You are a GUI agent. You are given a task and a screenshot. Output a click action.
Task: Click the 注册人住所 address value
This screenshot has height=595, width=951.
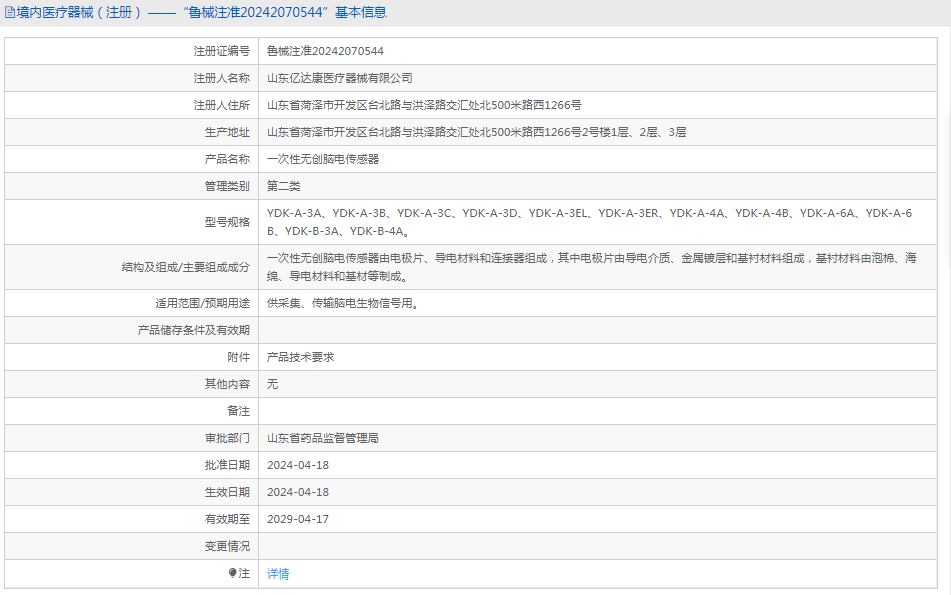pyautogui.click(x=424, y=106)
